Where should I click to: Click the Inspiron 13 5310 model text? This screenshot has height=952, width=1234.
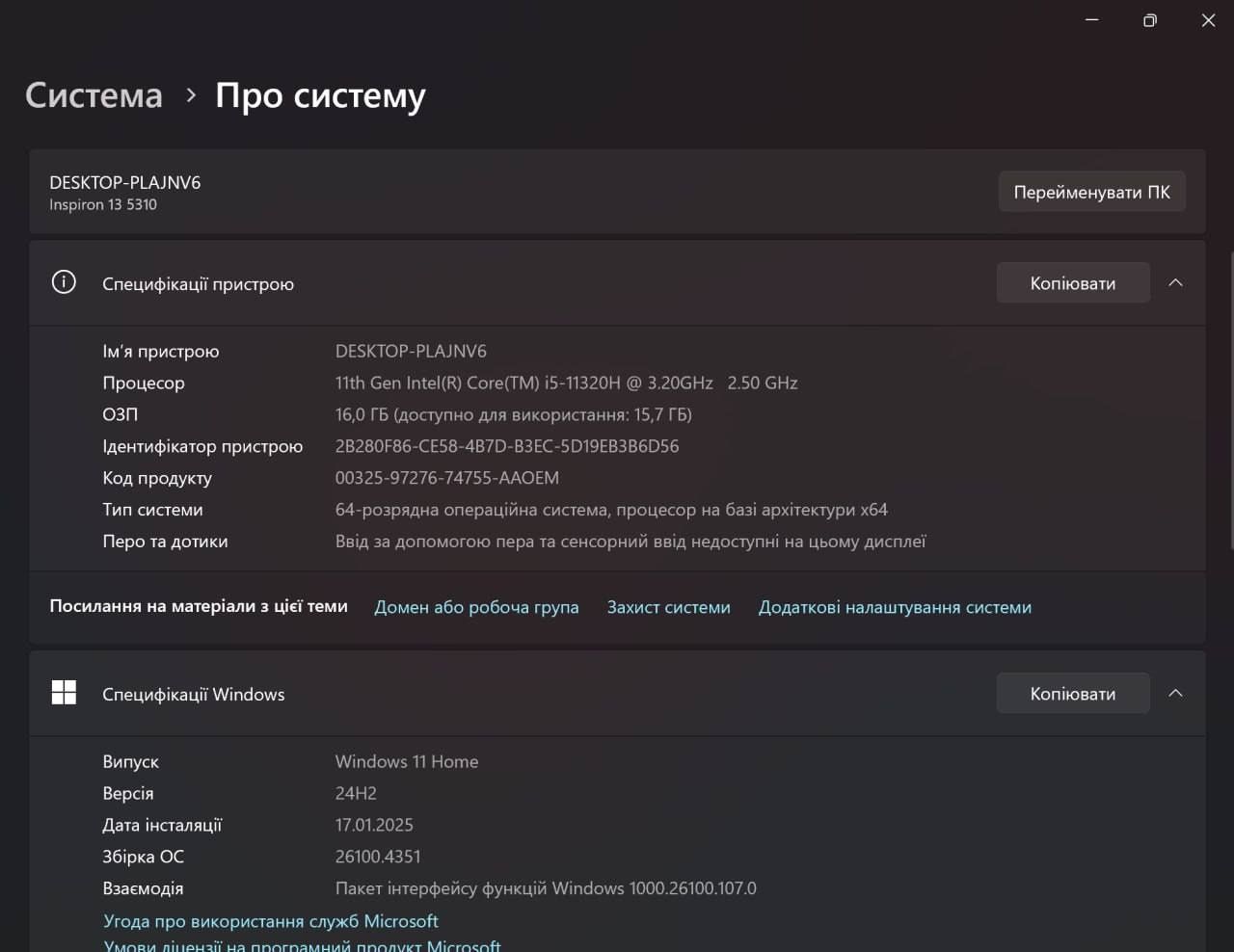point(103,204)
